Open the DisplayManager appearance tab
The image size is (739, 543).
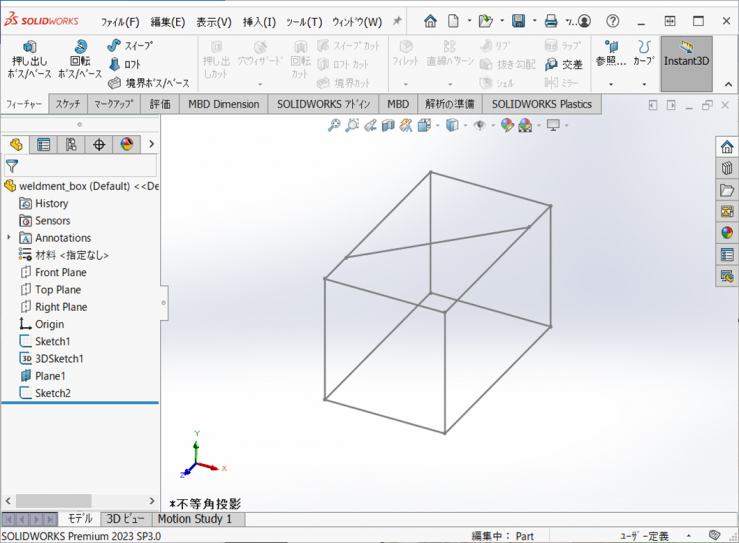pyautogui.click(x=126, y=144)
